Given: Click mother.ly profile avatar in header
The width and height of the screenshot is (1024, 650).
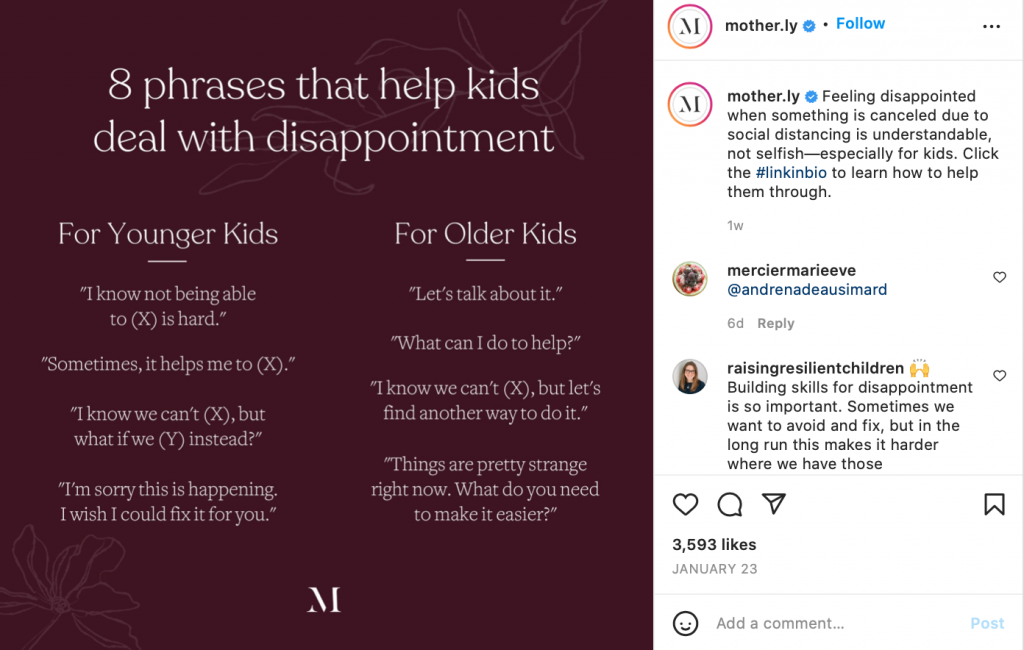Looking at the screenshot, I should 689,27.
